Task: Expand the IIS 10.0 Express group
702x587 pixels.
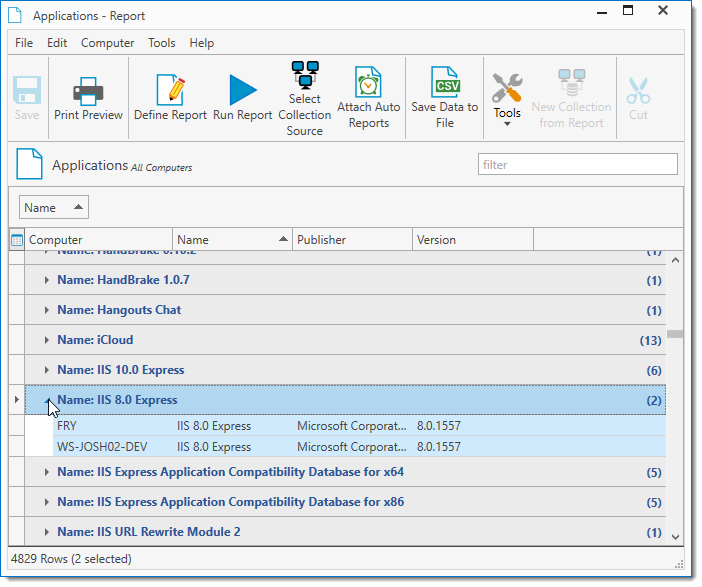Action: click(x=47, y=370)
